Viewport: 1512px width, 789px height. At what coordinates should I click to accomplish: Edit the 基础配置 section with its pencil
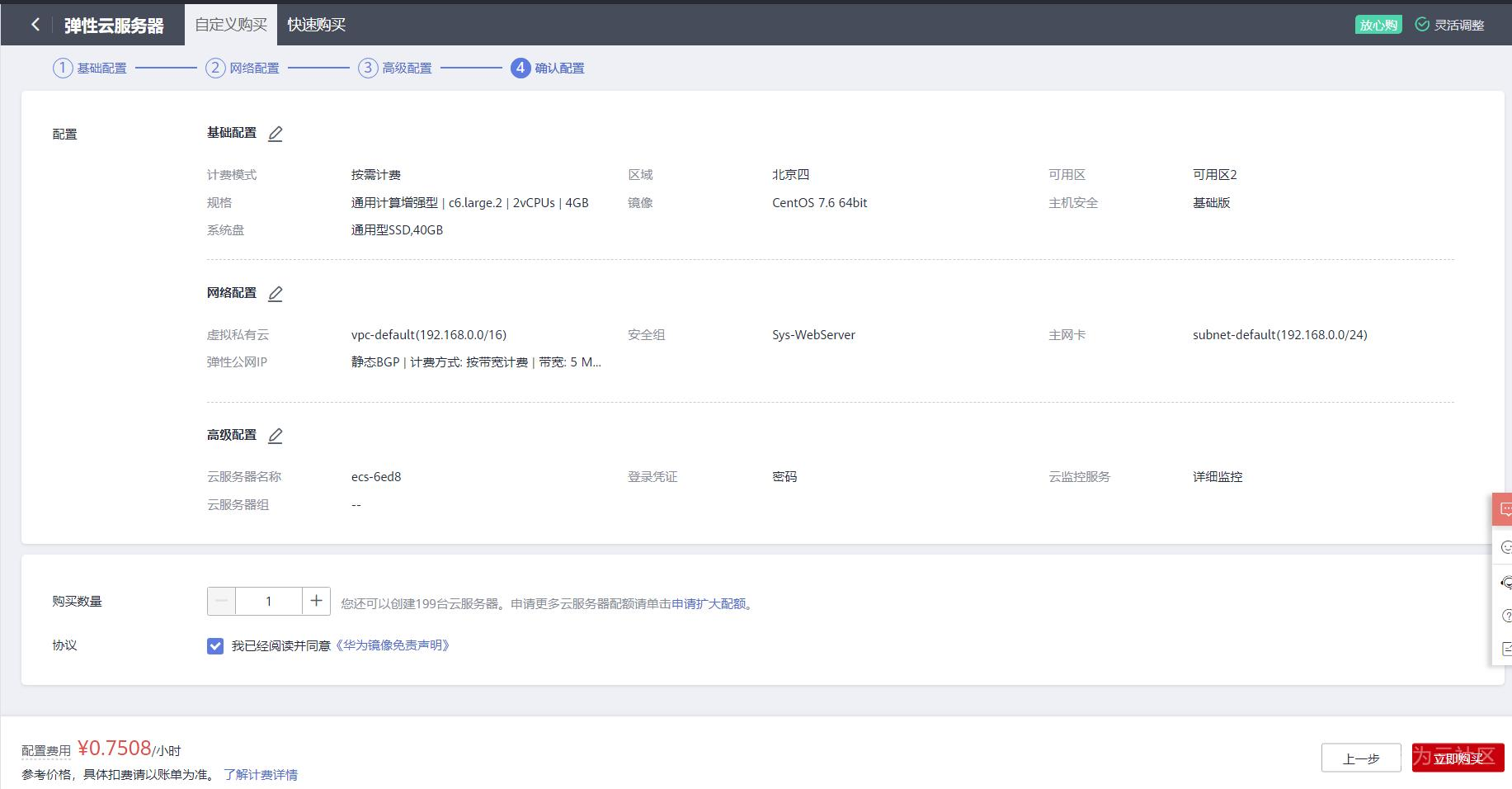click(x=276, y=134)
